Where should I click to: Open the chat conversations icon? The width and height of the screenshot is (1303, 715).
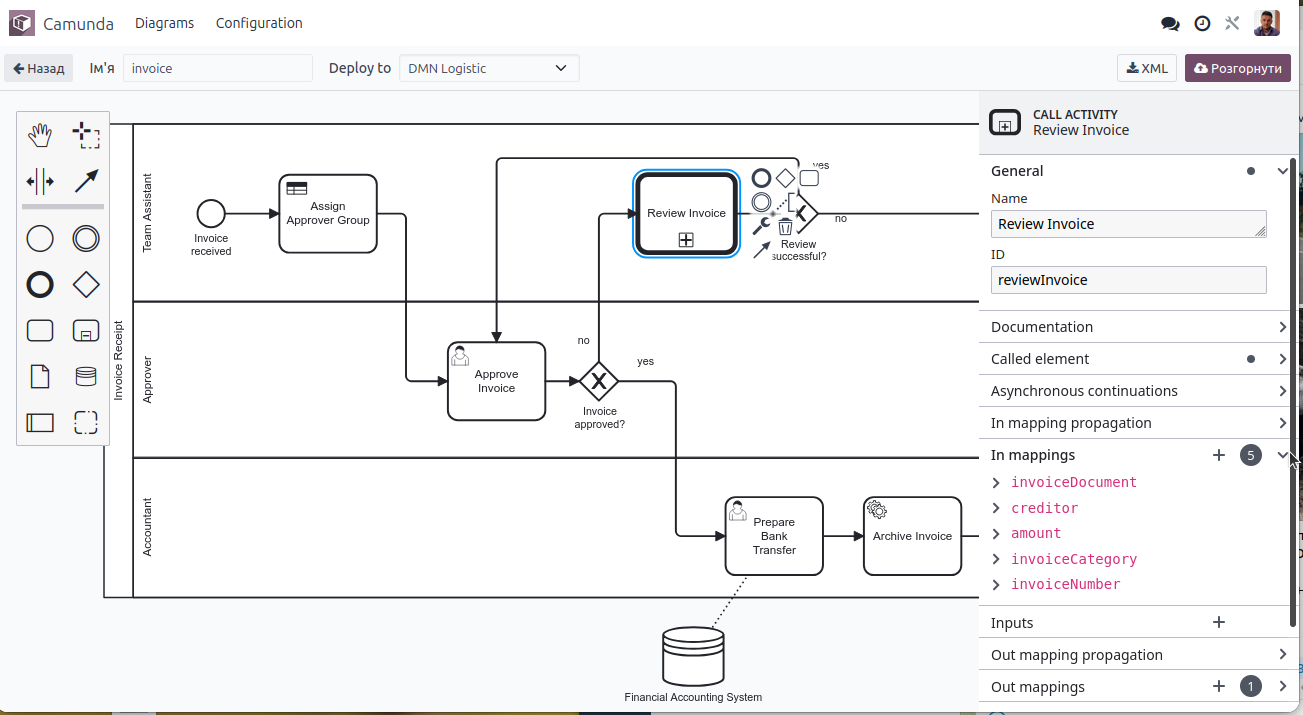tap(1170, 23)
